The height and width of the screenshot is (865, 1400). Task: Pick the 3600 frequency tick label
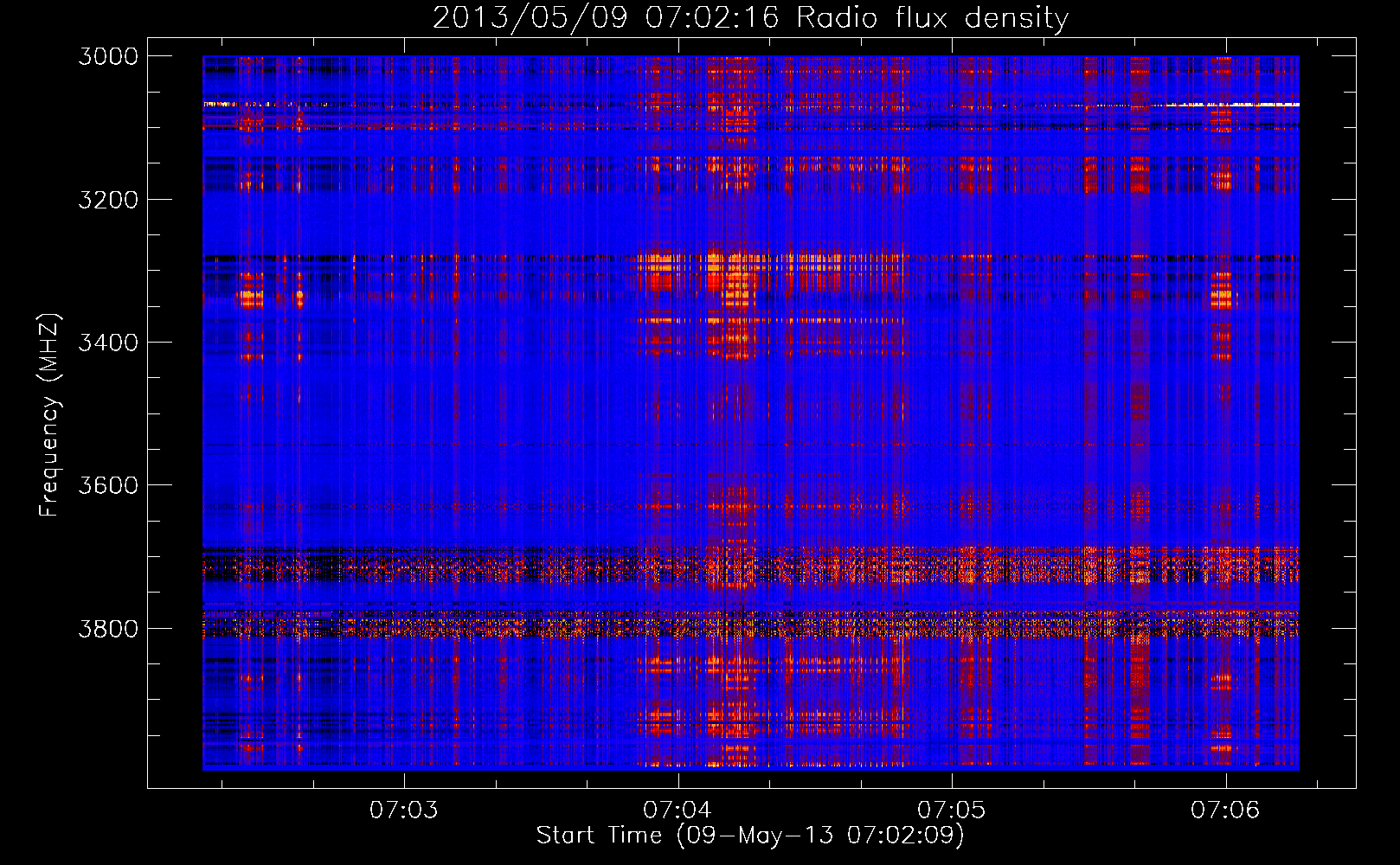click(108, 485)
